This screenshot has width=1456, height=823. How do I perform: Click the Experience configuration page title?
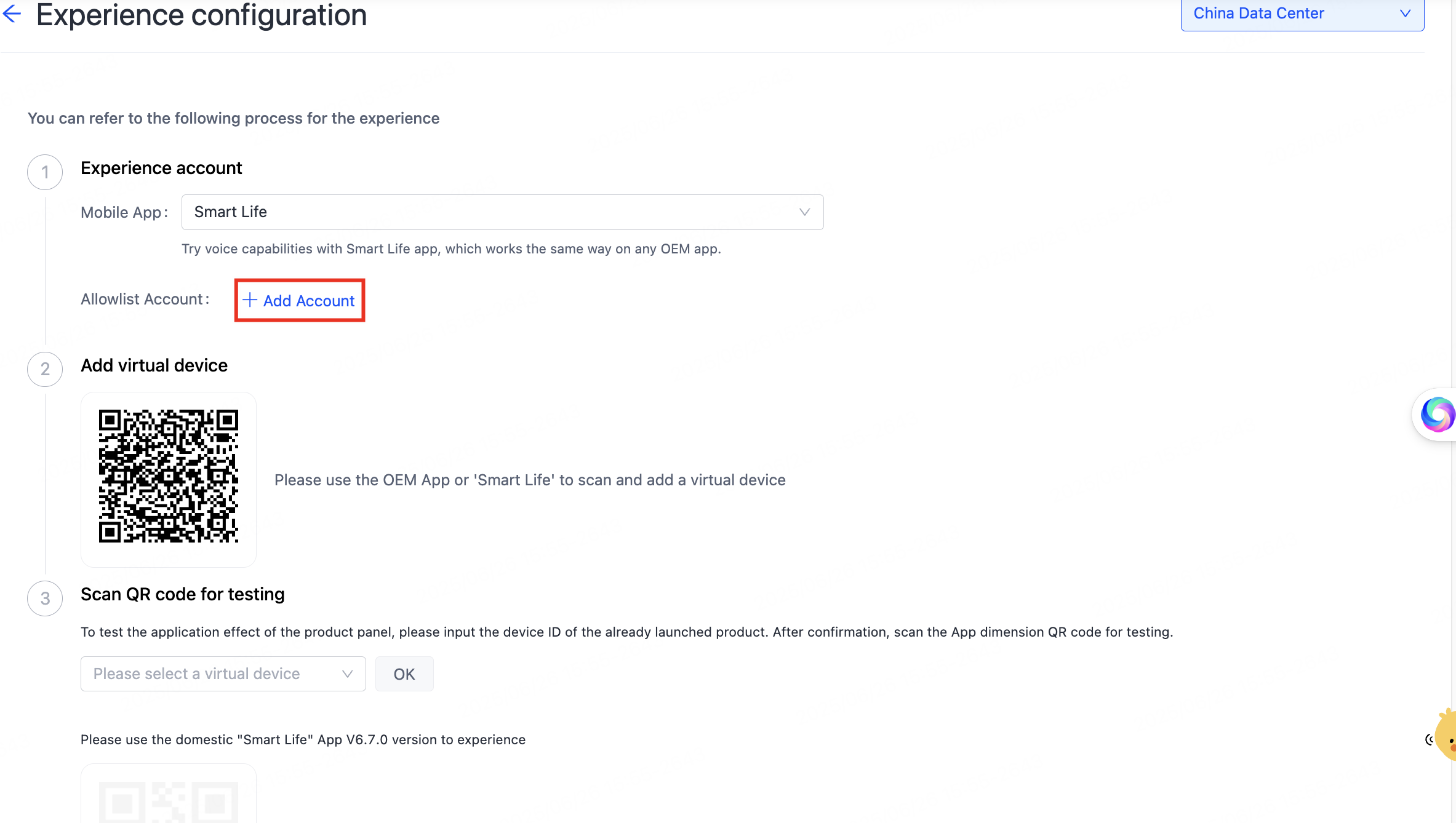(x=201, y=15)
